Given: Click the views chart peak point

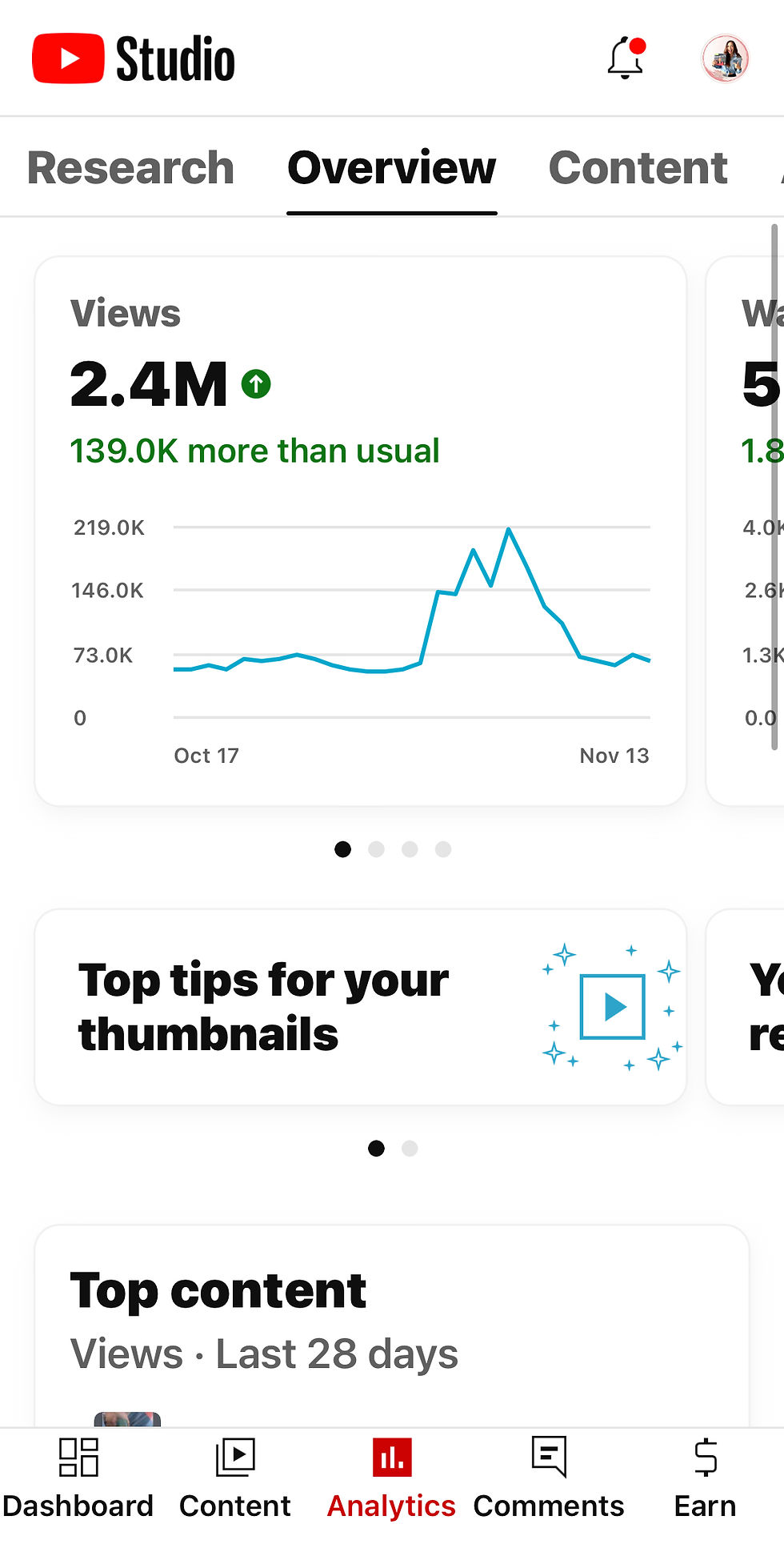Looking at the screenshot, I should [508, 529].
